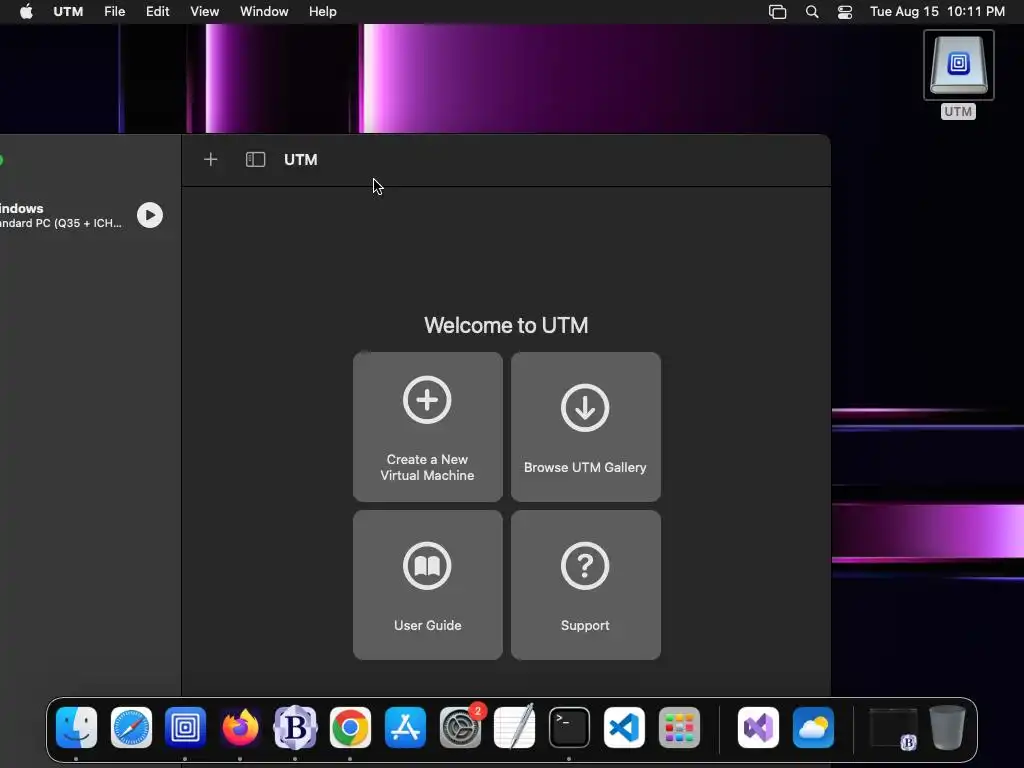Click the Support tile
The height and width of the screenshot is (768, 1024).
[x=586, y=585]
